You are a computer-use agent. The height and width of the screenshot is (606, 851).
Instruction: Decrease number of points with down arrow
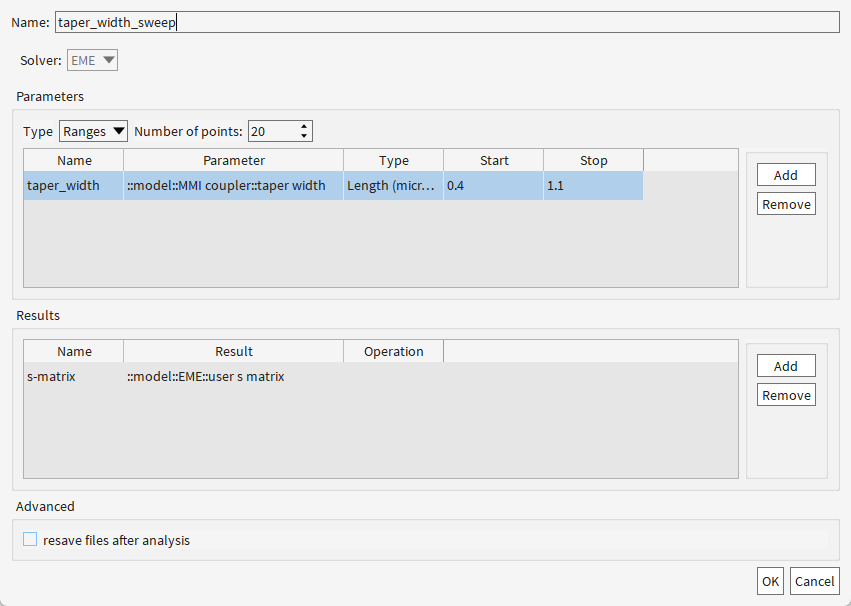304,136
